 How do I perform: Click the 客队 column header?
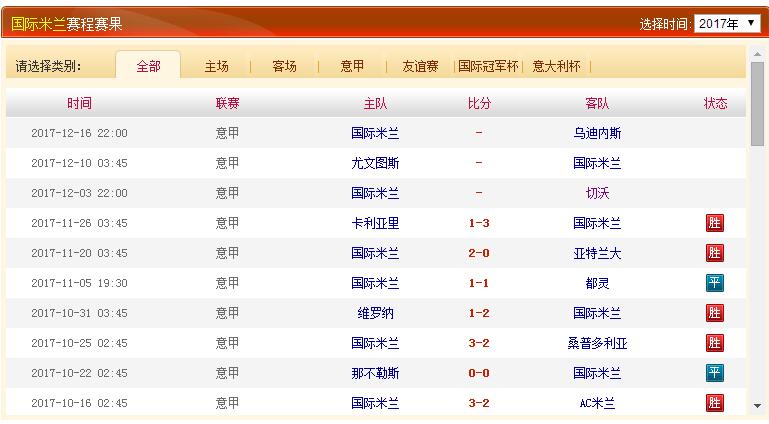click(x=597, y=103)
